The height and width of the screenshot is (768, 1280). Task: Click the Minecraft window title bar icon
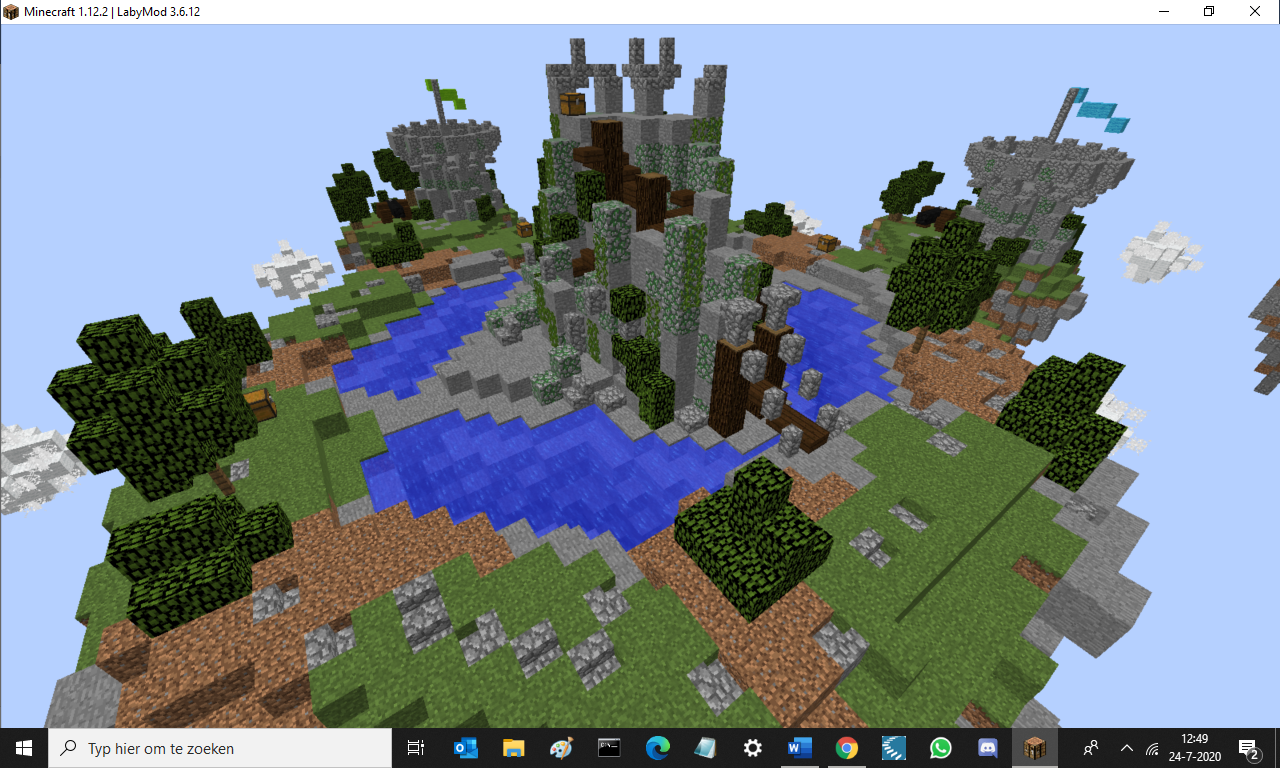coord(12,11)
